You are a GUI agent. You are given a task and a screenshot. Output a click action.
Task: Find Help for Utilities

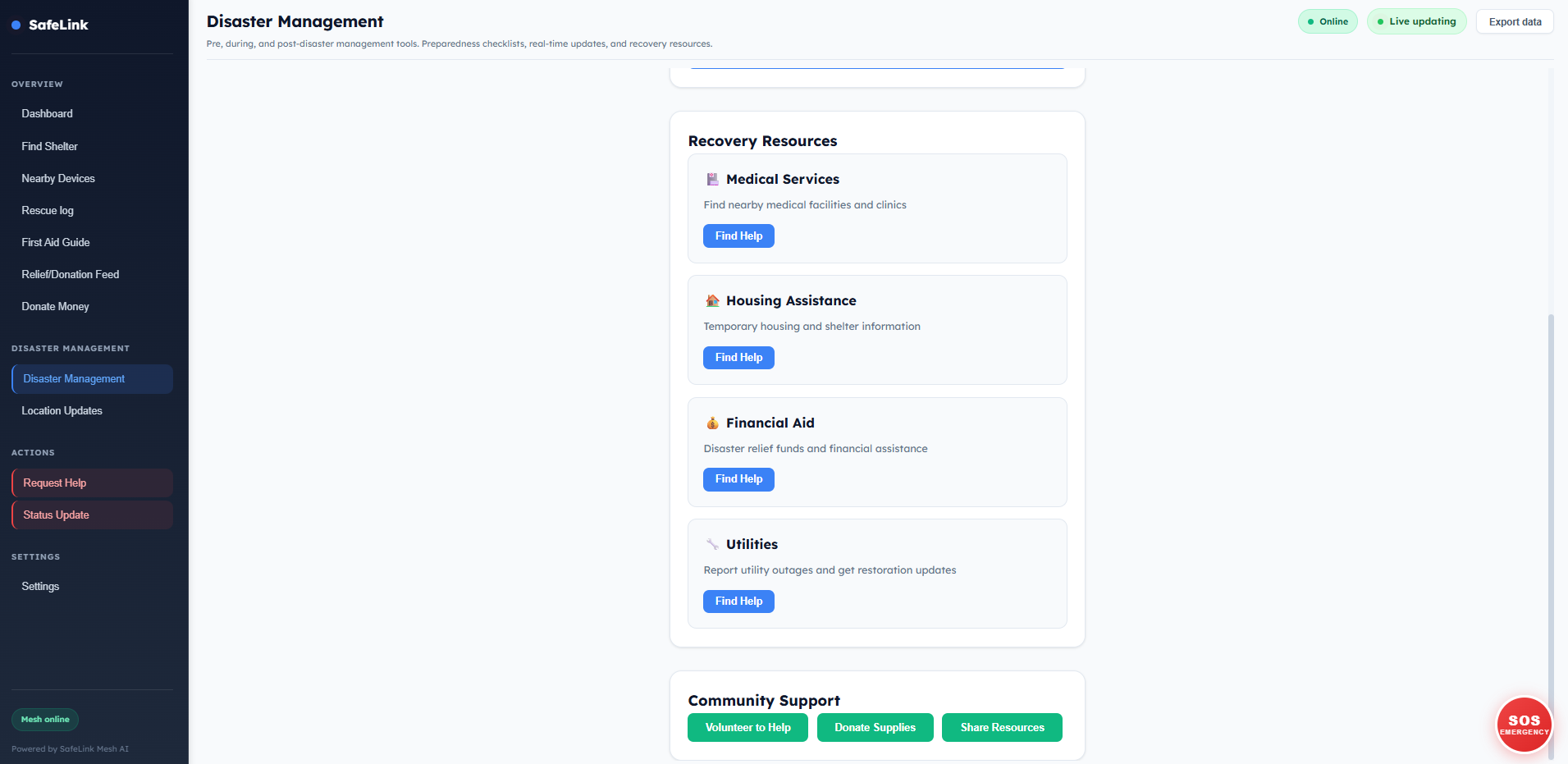[x=738, y=601]
